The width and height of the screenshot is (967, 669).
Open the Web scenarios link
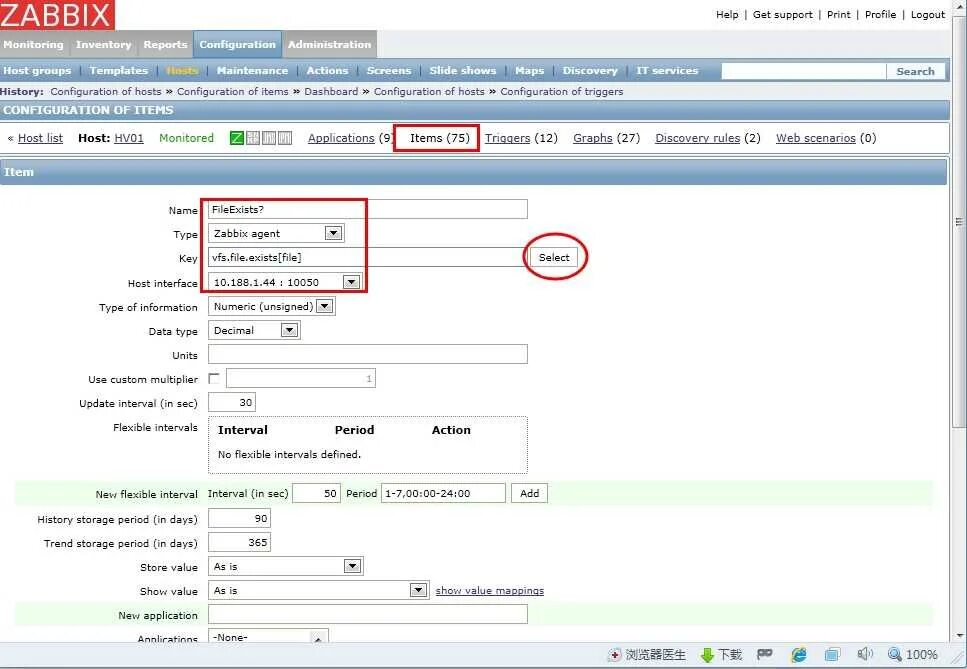[815, 138]
